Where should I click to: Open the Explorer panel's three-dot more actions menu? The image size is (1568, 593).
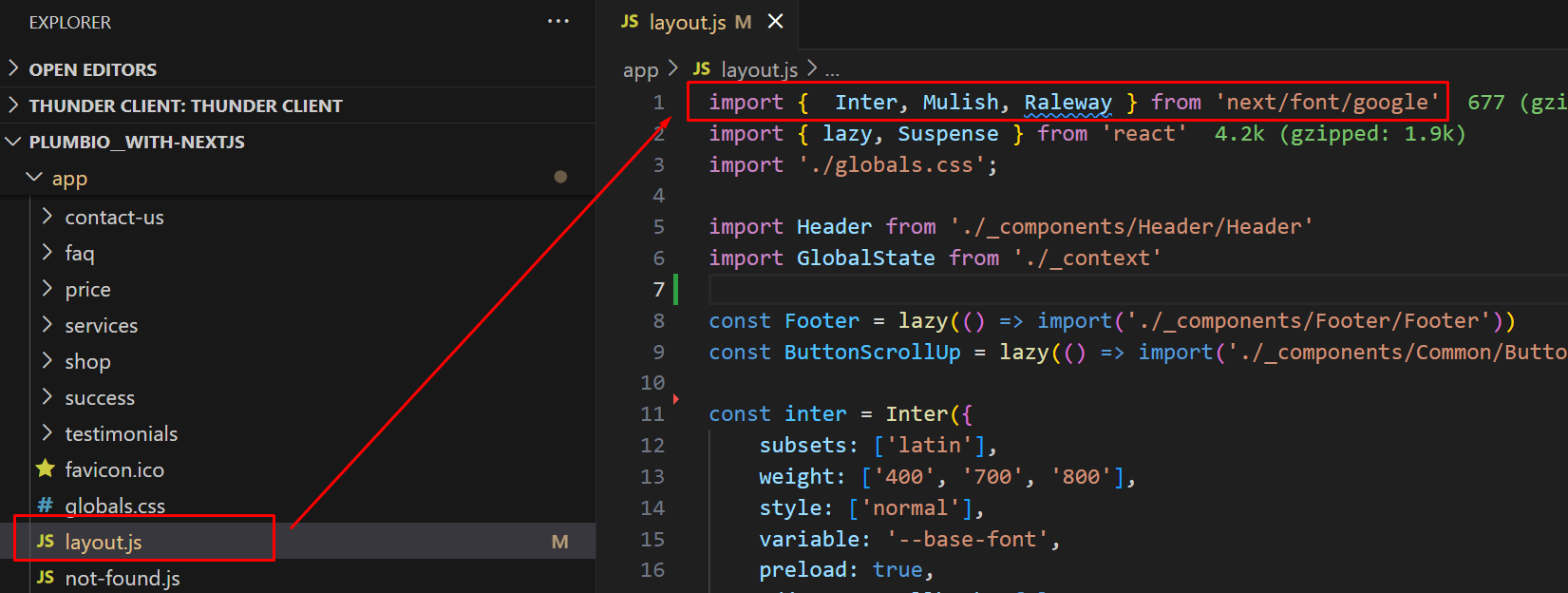pyautogui.click(x=558, y=21)
